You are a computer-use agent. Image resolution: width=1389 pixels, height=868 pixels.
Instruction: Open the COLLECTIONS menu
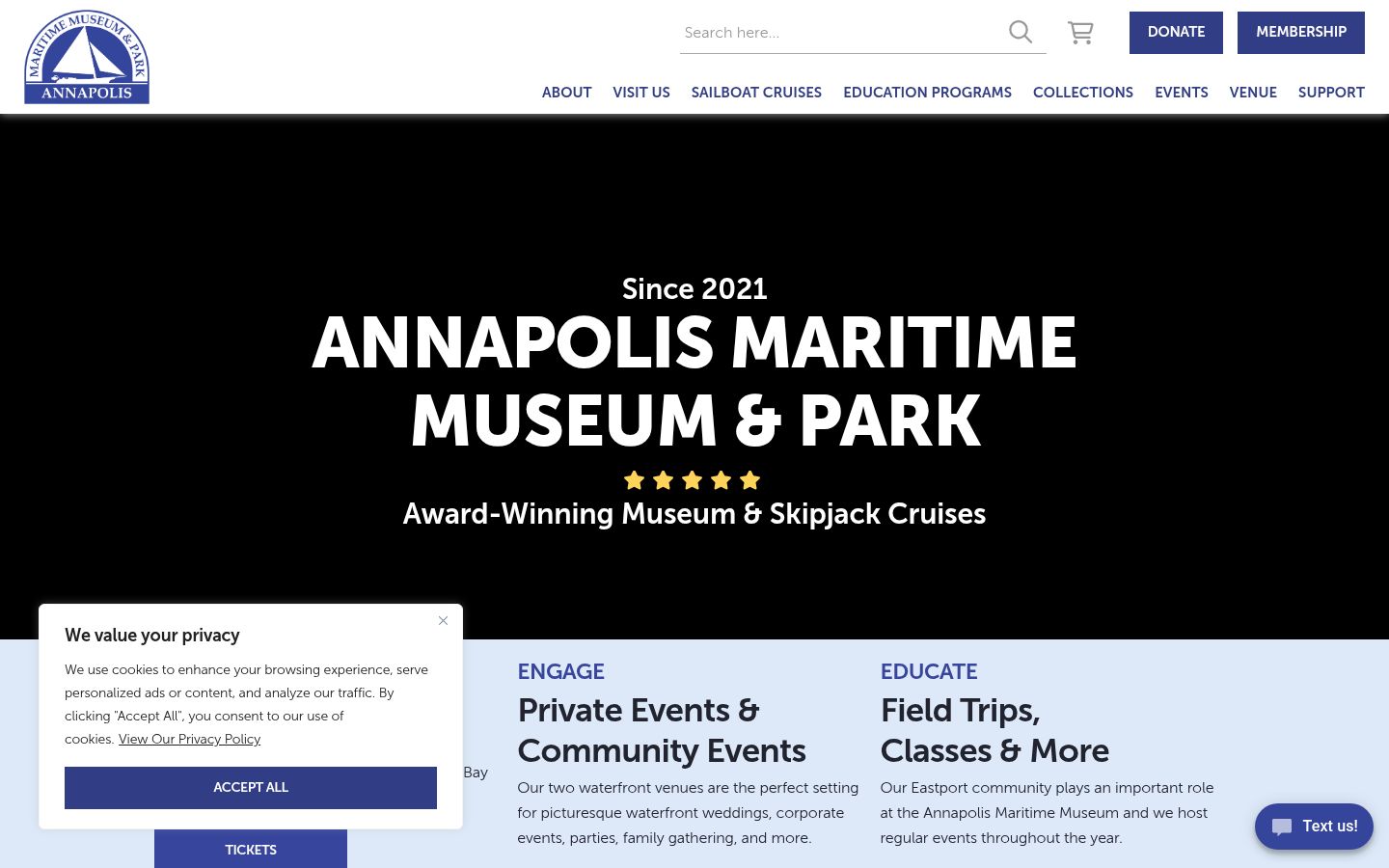point(1083,93)
